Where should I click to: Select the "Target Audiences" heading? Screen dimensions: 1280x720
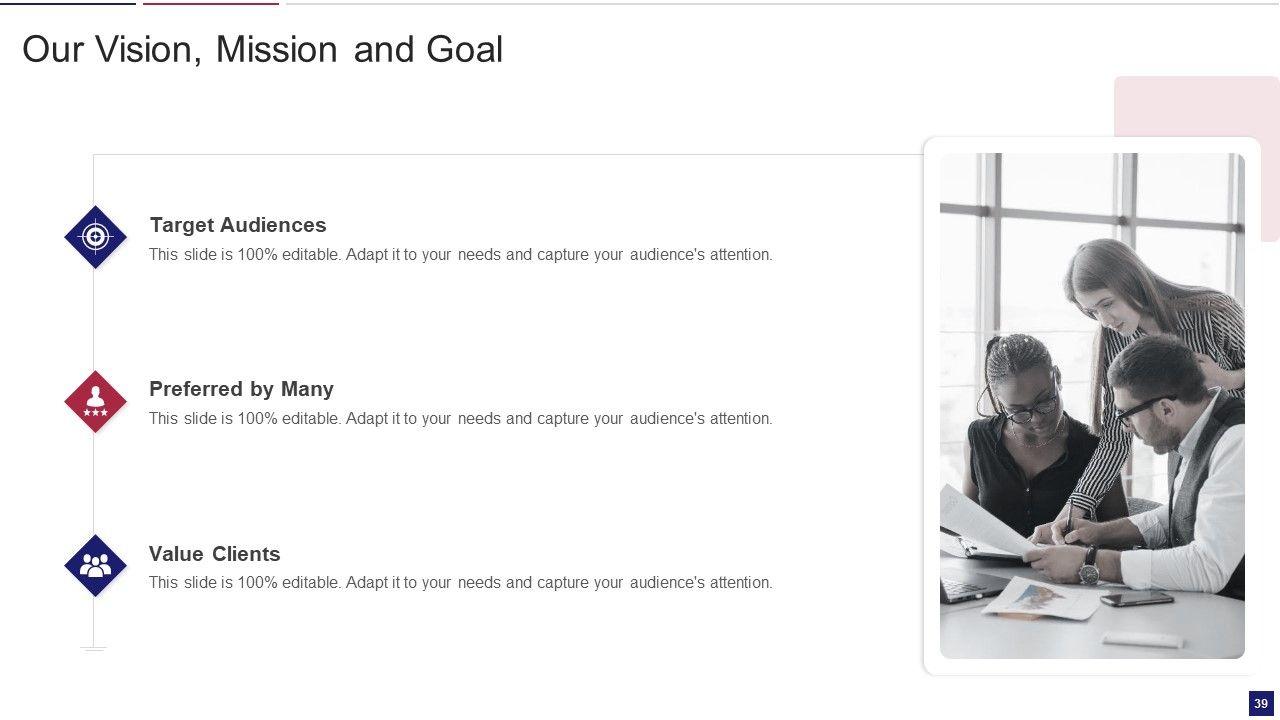point(238,225)
